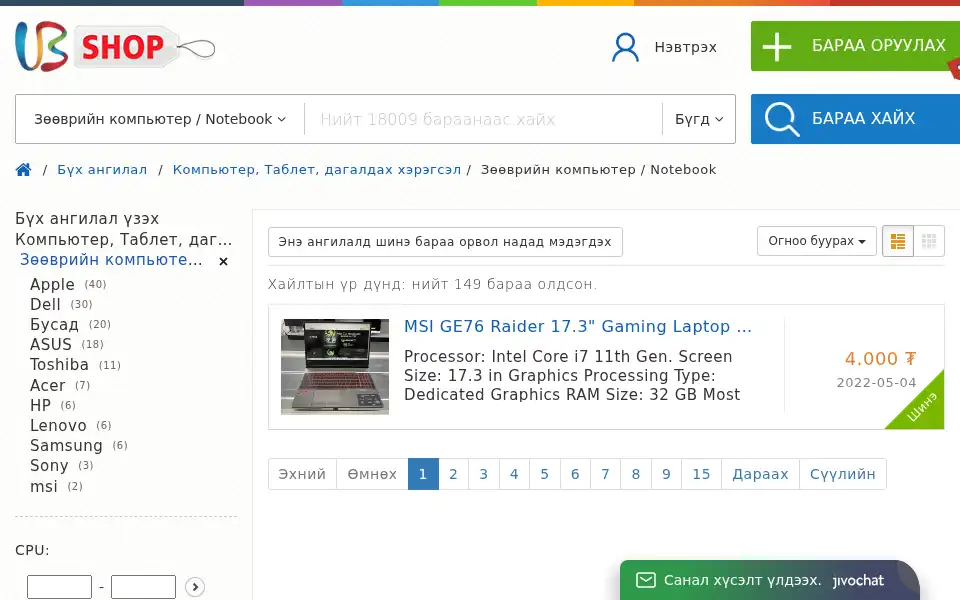
Task: Click Бүх ангилал үзэх in sidebar
Action: (87, 219)
